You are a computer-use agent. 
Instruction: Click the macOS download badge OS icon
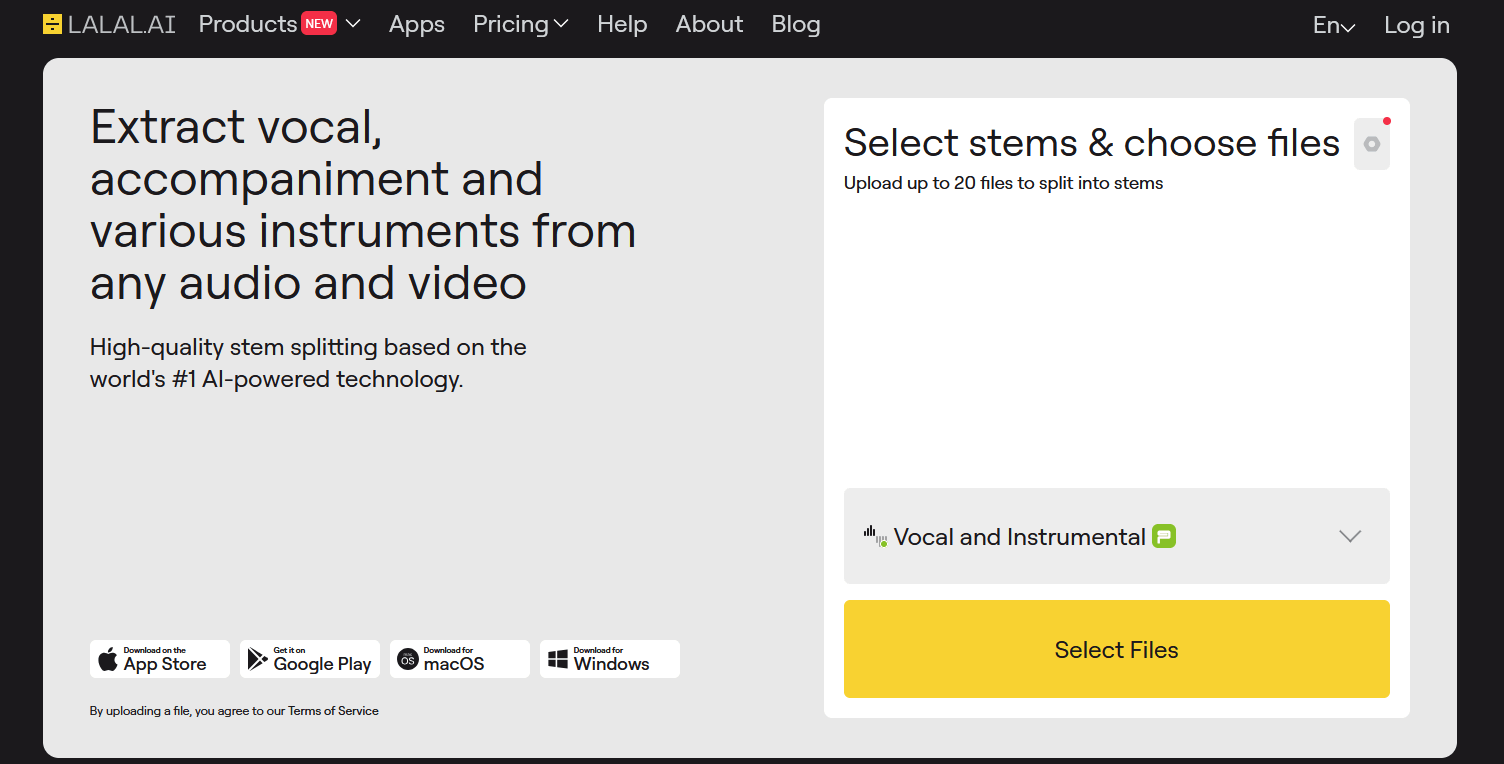point(407,659)
